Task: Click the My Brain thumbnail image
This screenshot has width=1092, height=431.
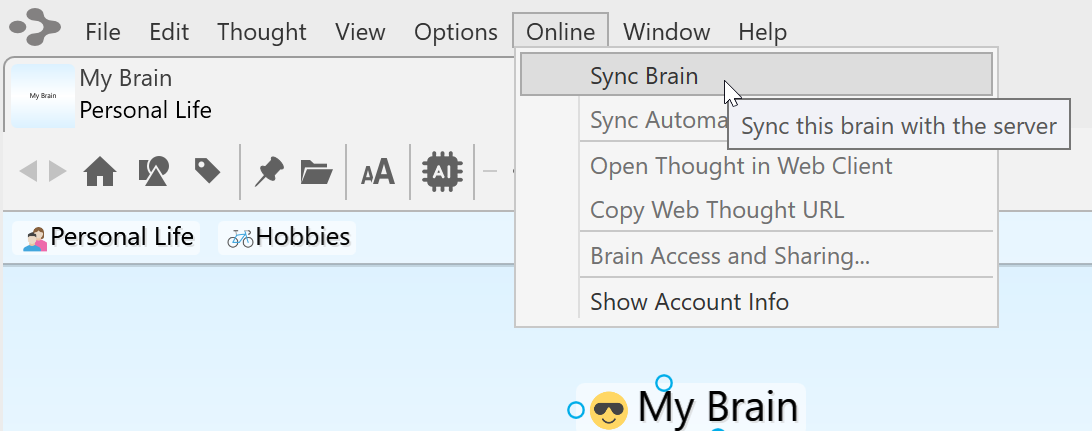Action: click(x=42, y=96)
